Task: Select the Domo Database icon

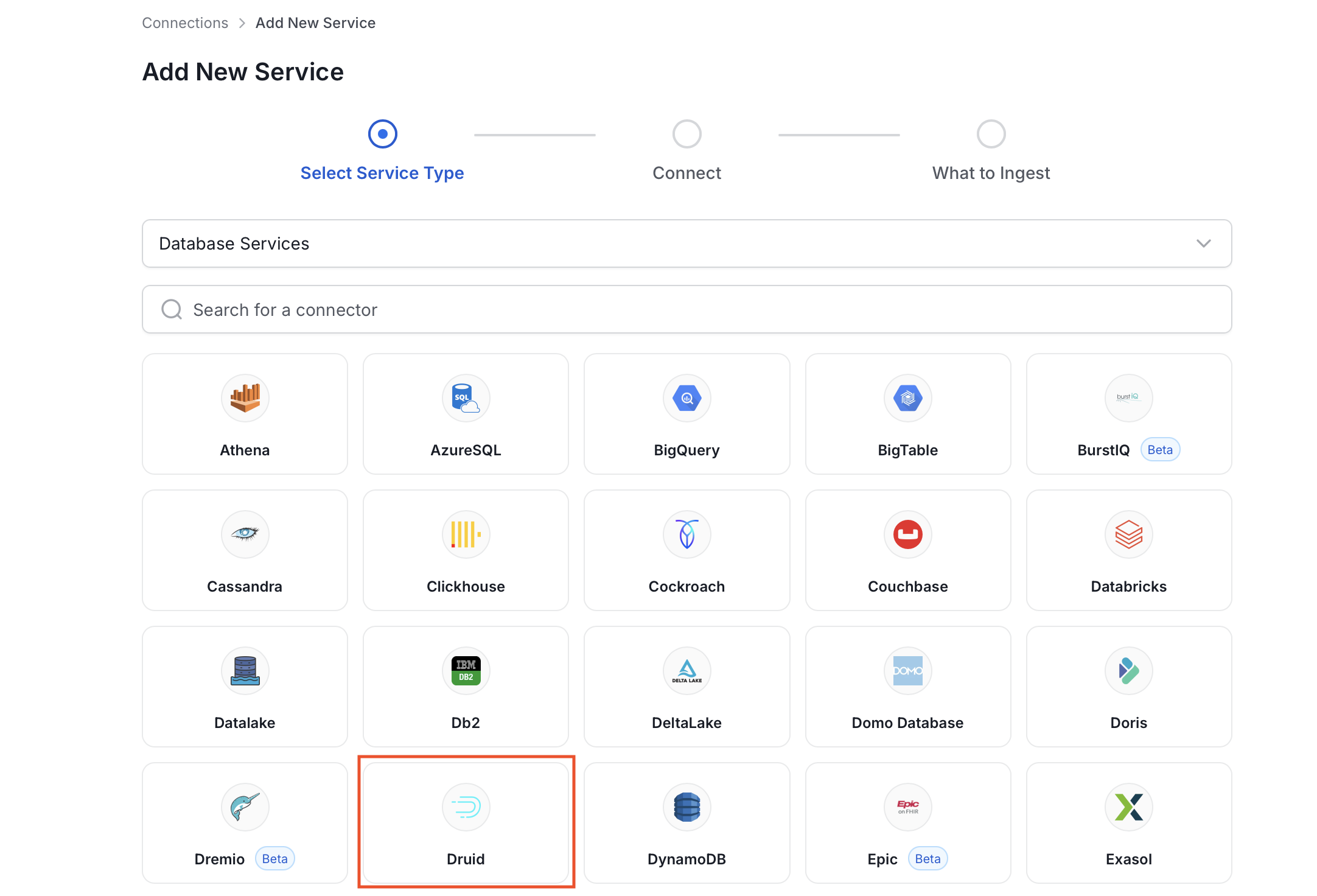Action: pyautogui.click(x=908, y=671)
